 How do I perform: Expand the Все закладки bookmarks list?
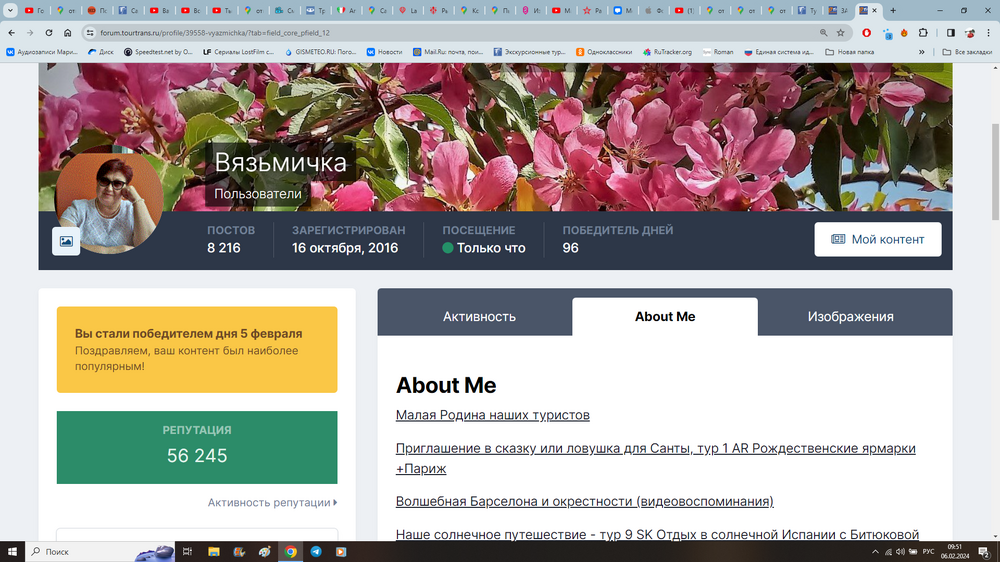click(x=968, y=51)
